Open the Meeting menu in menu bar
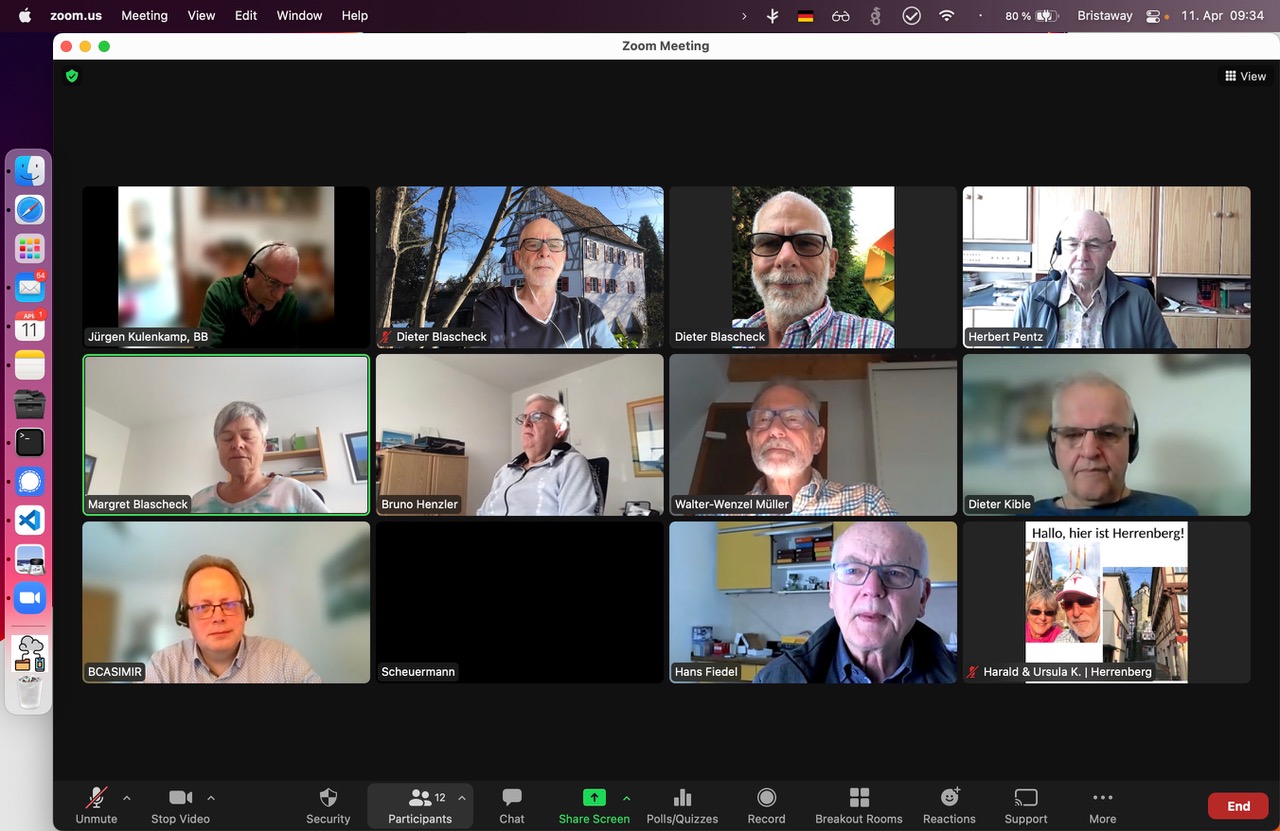 point(144,16)
